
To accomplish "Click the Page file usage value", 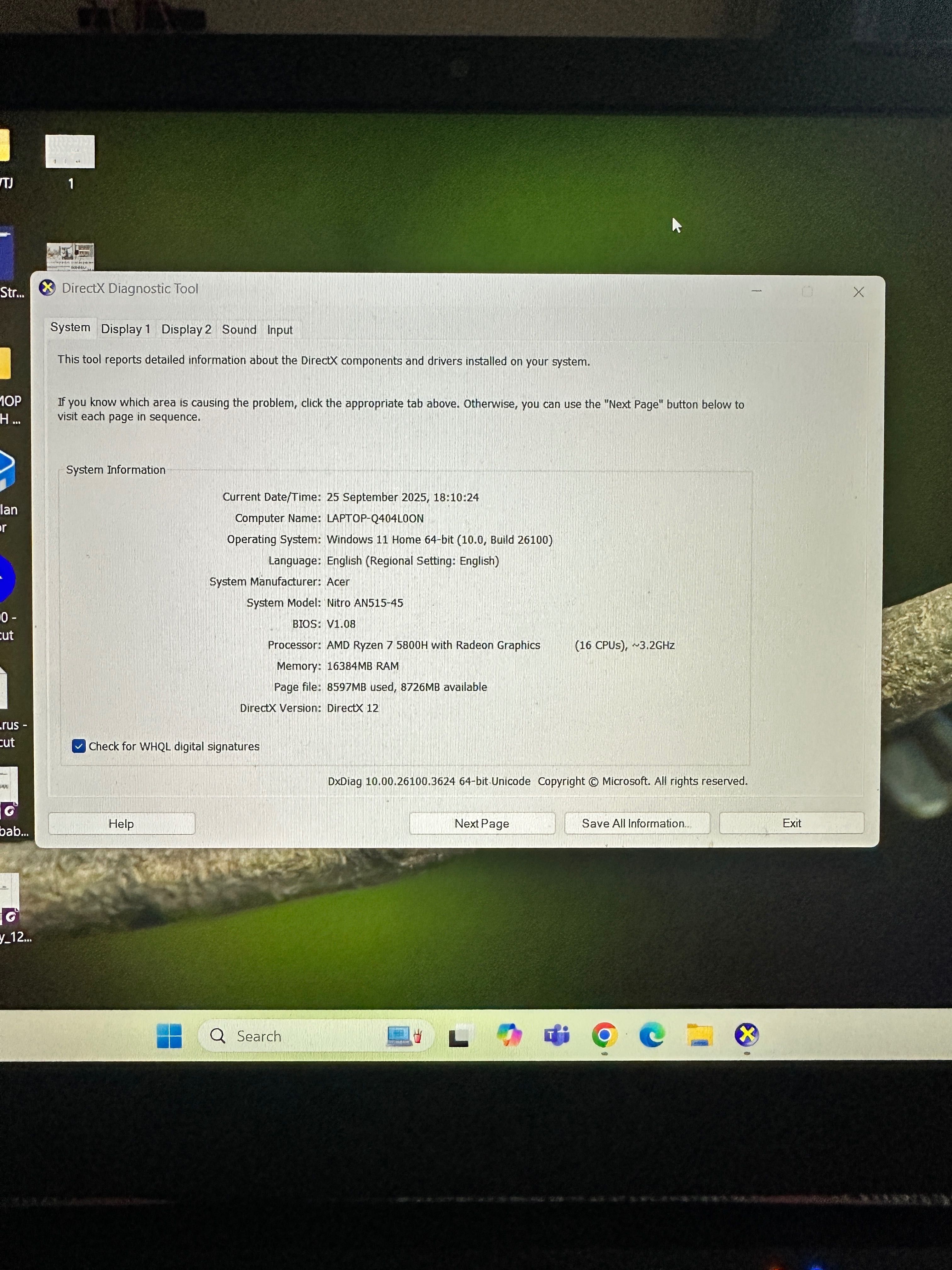I will click(407, 687).
